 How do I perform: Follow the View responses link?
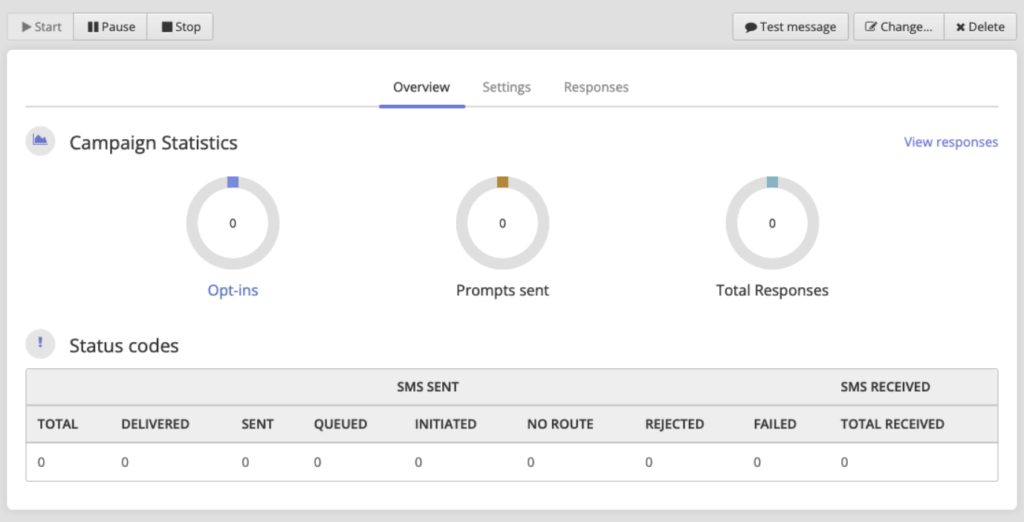click(950, 142)
